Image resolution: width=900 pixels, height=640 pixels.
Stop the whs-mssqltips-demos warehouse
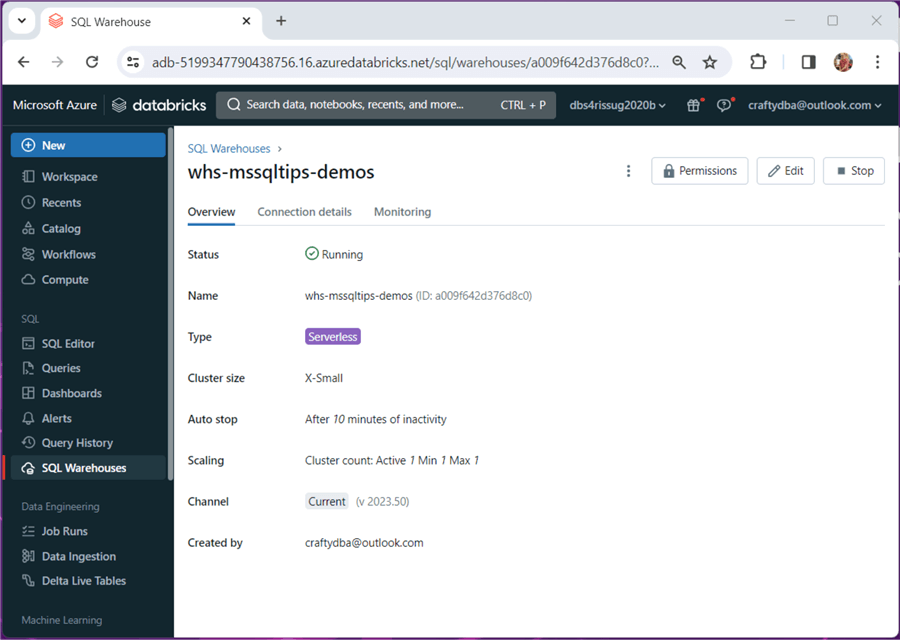coord(853,171)
